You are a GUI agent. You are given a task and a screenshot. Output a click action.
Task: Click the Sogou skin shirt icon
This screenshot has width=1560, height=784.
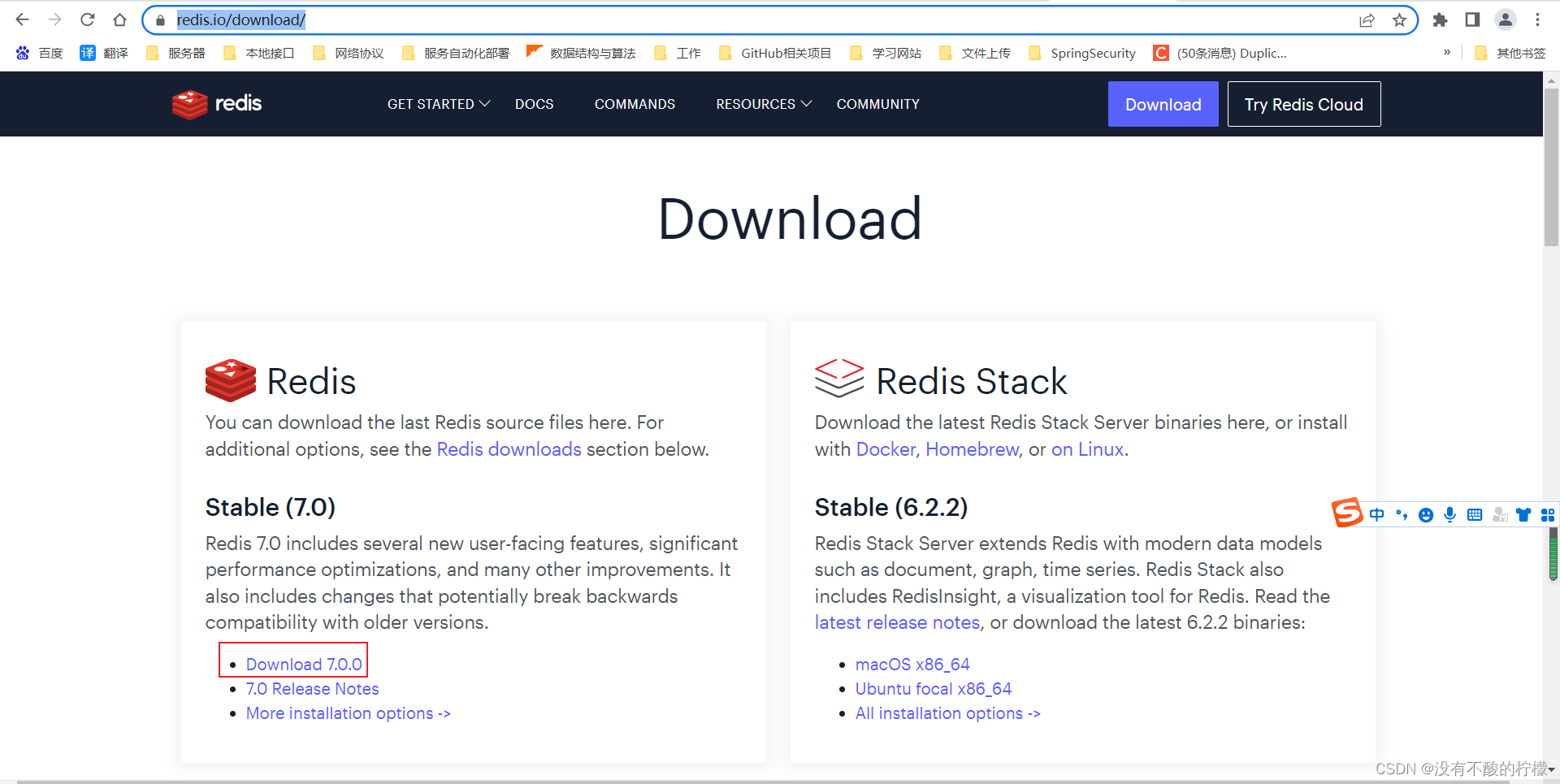1523,514
